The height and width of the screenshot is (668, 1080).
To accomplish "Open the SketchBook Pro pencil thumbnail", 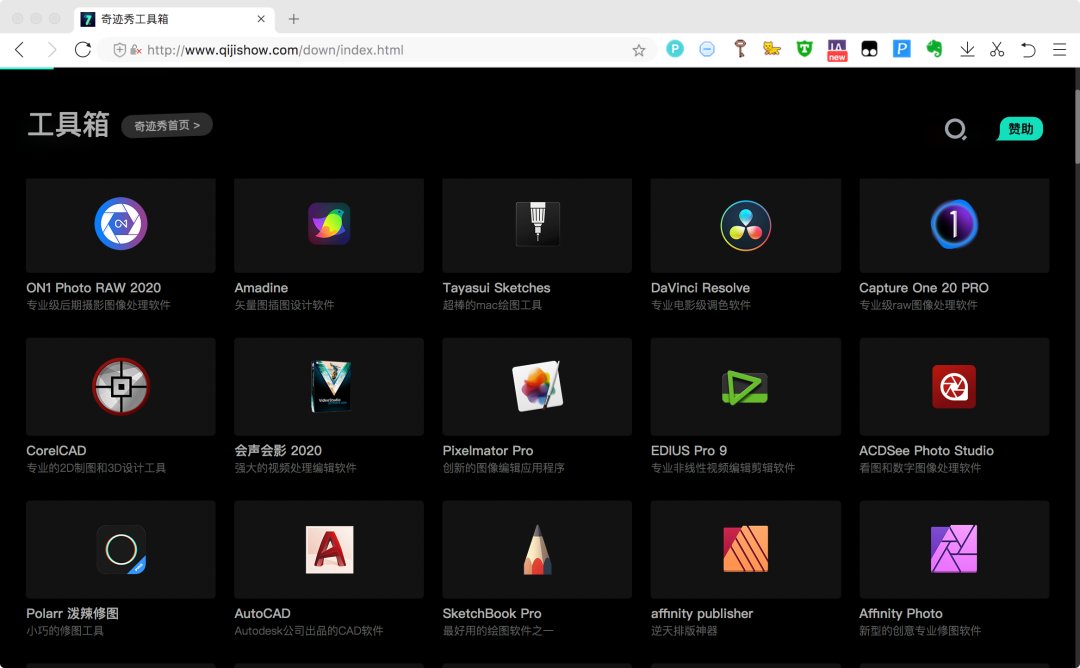I will [x=537, y=549].
